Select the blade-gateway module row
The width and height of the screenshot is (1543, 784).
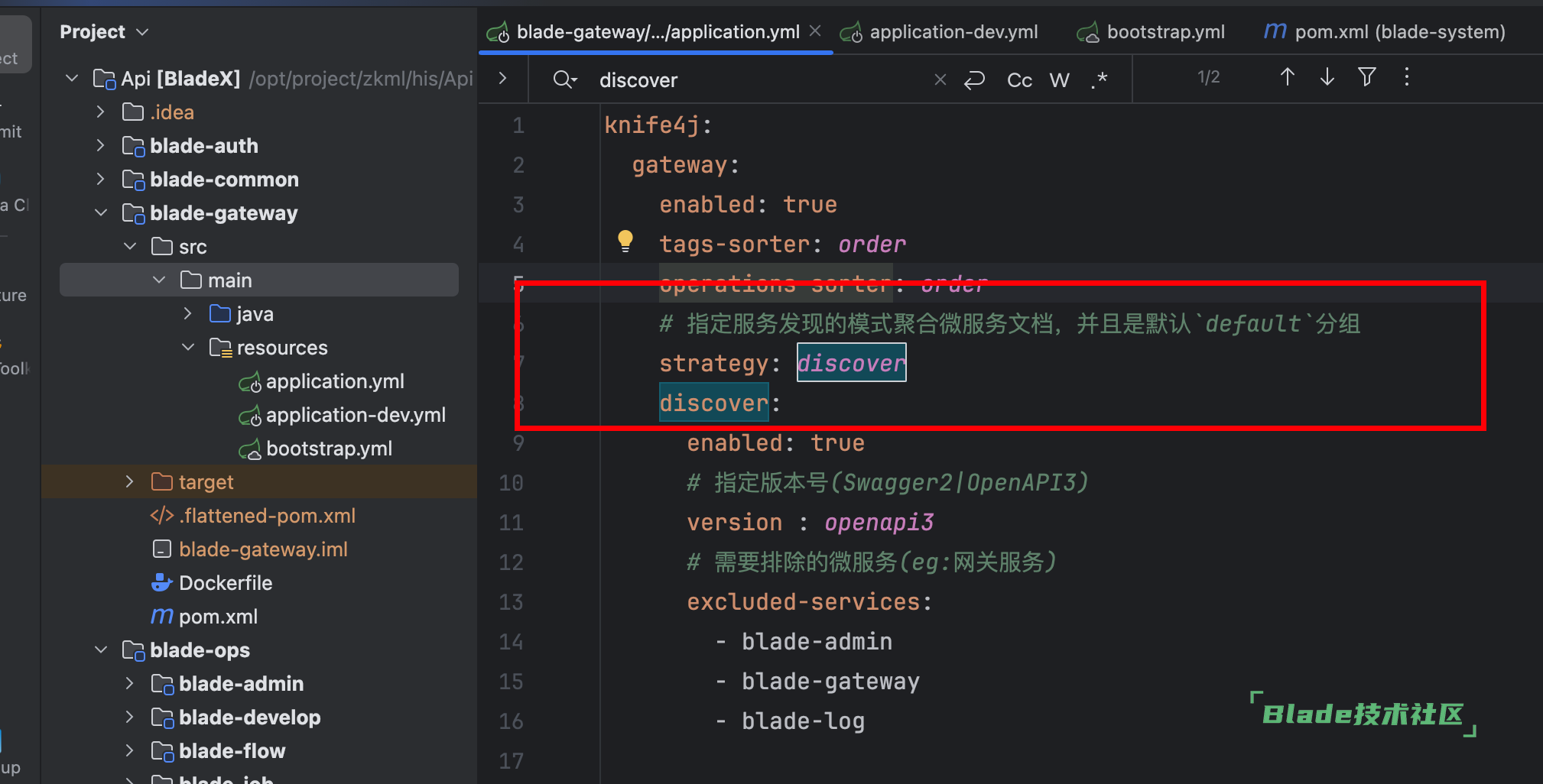pos(258,213)
